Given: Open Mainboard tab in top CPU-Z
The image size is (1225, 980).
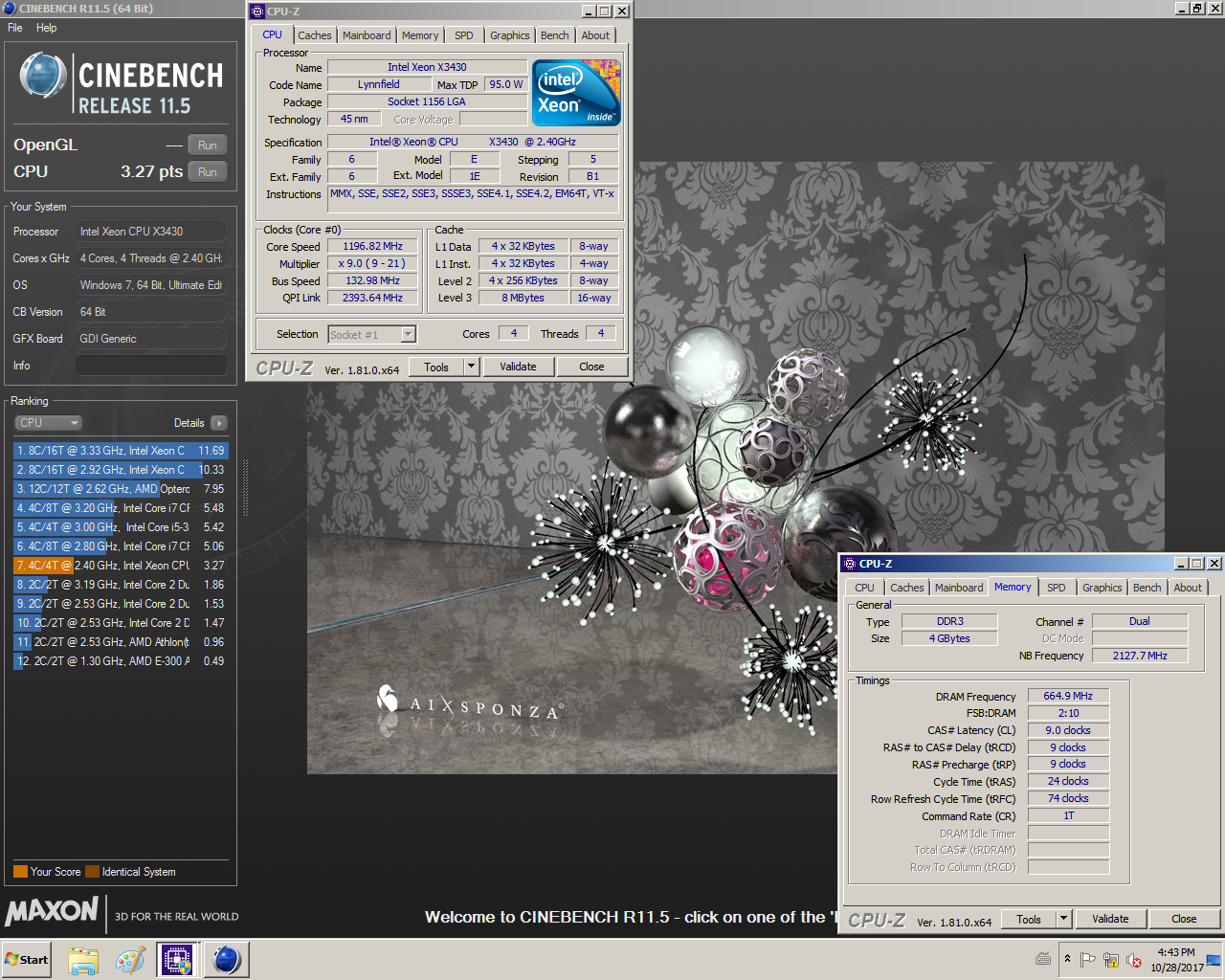Looking at the screenshot, I should (367, 35).
